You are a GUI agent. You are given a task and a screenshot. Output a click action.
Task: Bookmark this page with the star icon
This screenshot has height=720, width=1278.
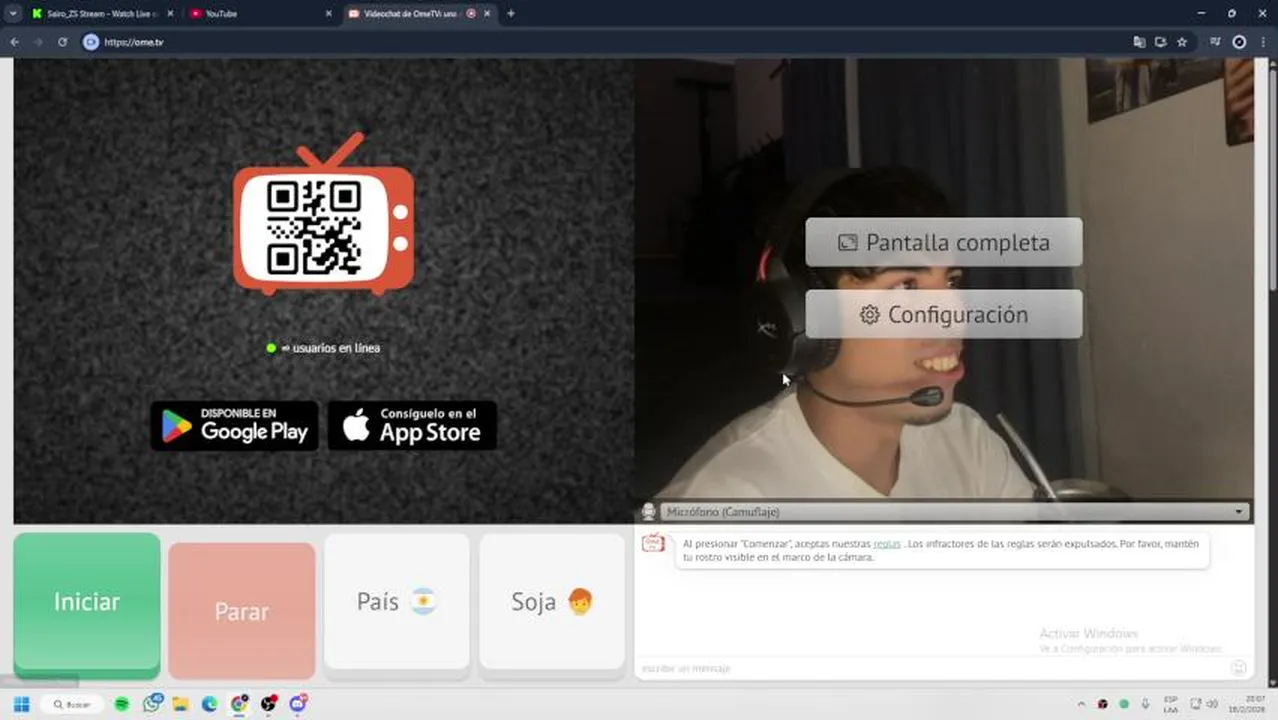tap(1182, 42)
